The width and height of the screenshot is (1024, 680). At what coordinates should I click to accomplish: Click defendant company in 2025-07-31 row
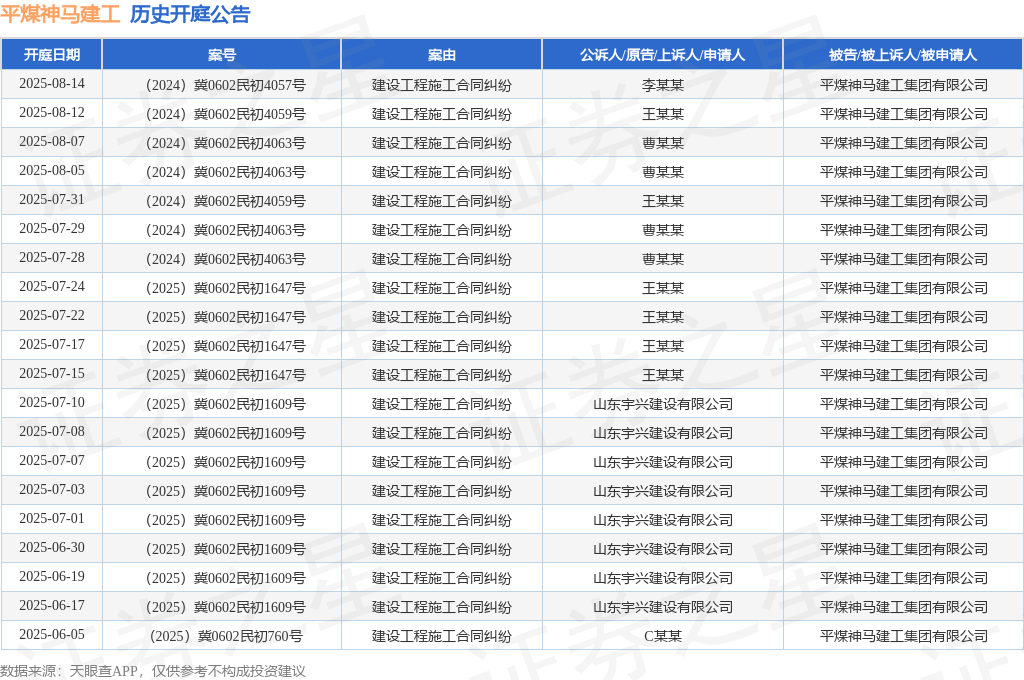click(x=903, y=201)
